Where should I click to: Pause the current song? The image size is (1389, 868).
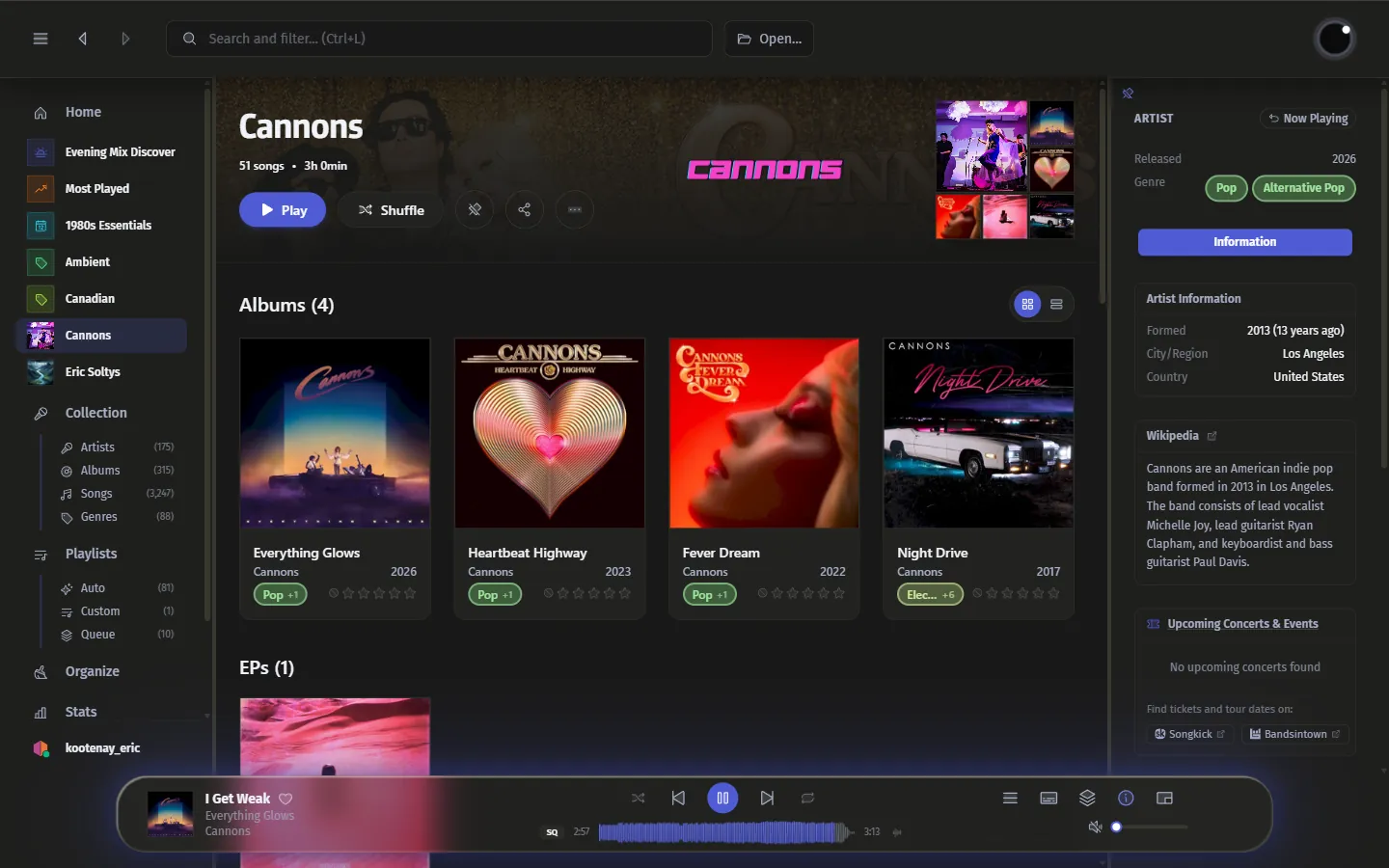coord(722,798)
